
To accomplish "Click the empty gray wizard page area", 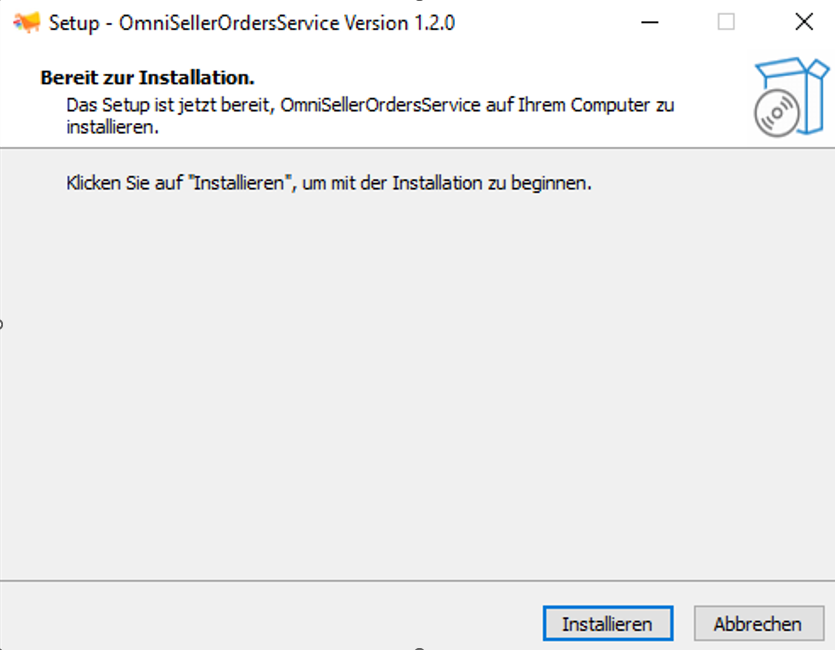I will tap(418, 383).
